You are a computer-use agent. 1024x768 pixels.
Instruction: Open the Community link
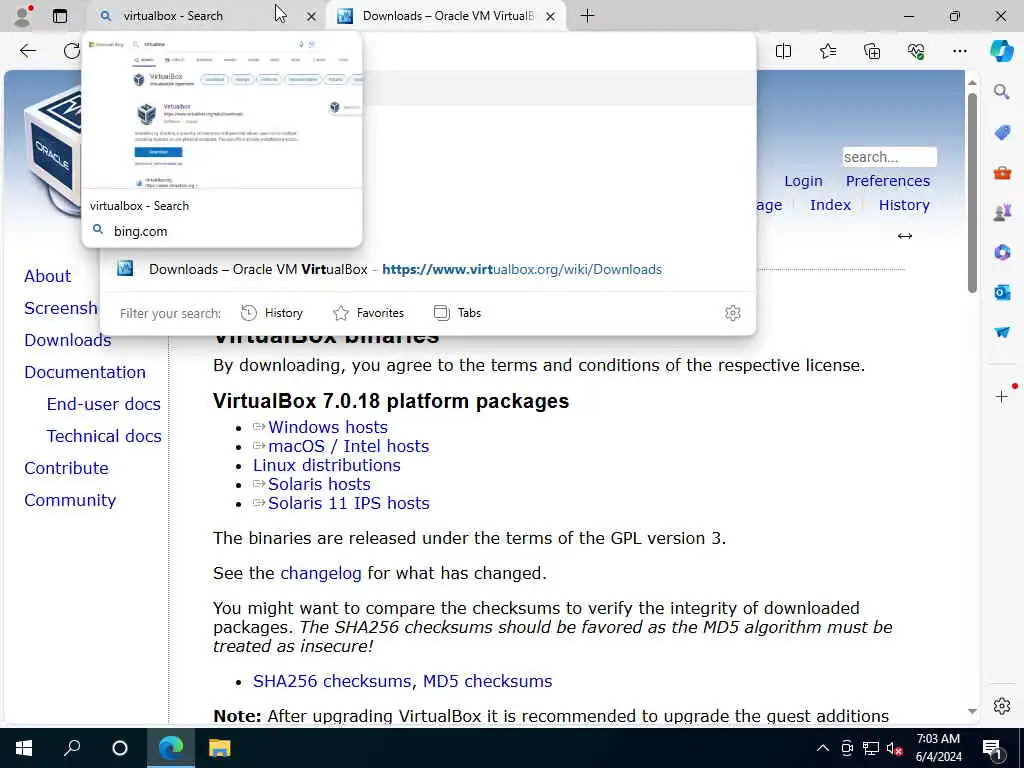[x=70, y=500]
